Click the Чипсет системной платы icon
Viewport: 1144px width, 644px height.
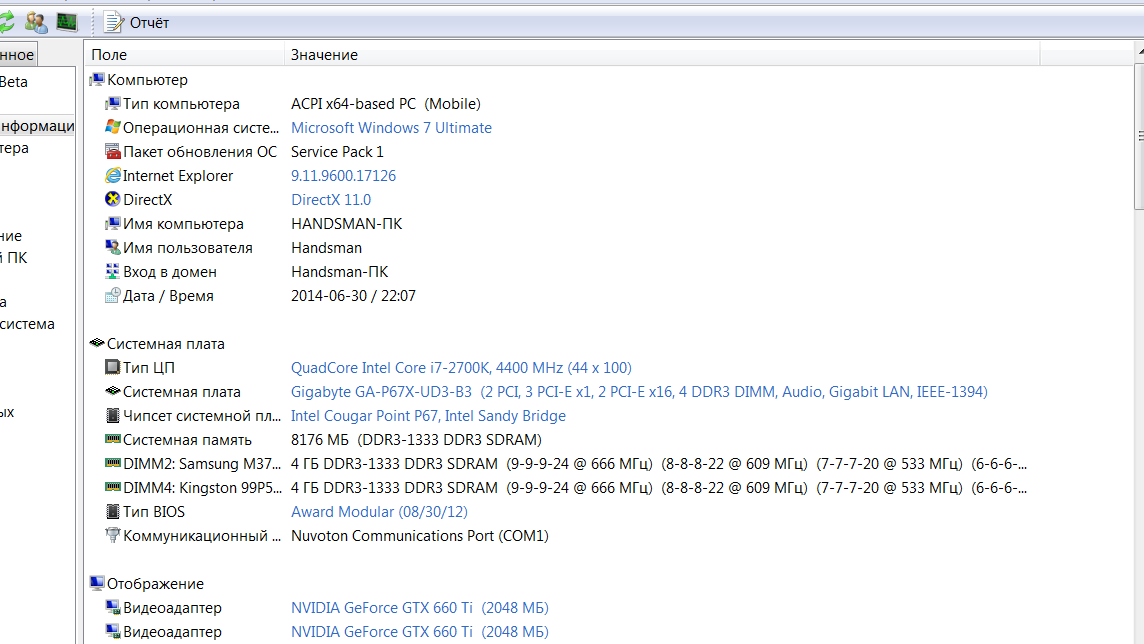pyautogui.click(x=112, y=415)
